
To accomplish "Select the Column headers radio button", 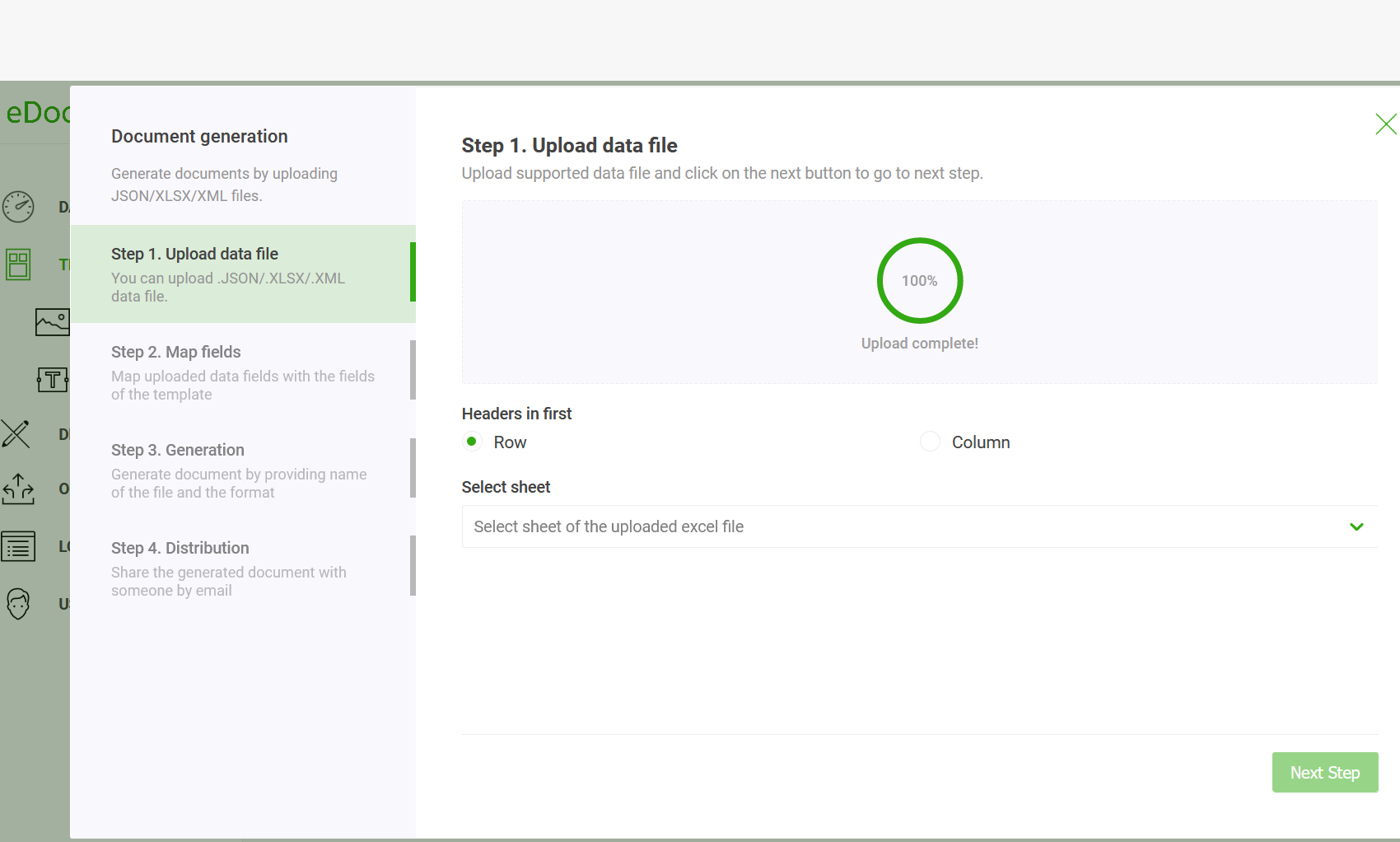I will 930,442.
